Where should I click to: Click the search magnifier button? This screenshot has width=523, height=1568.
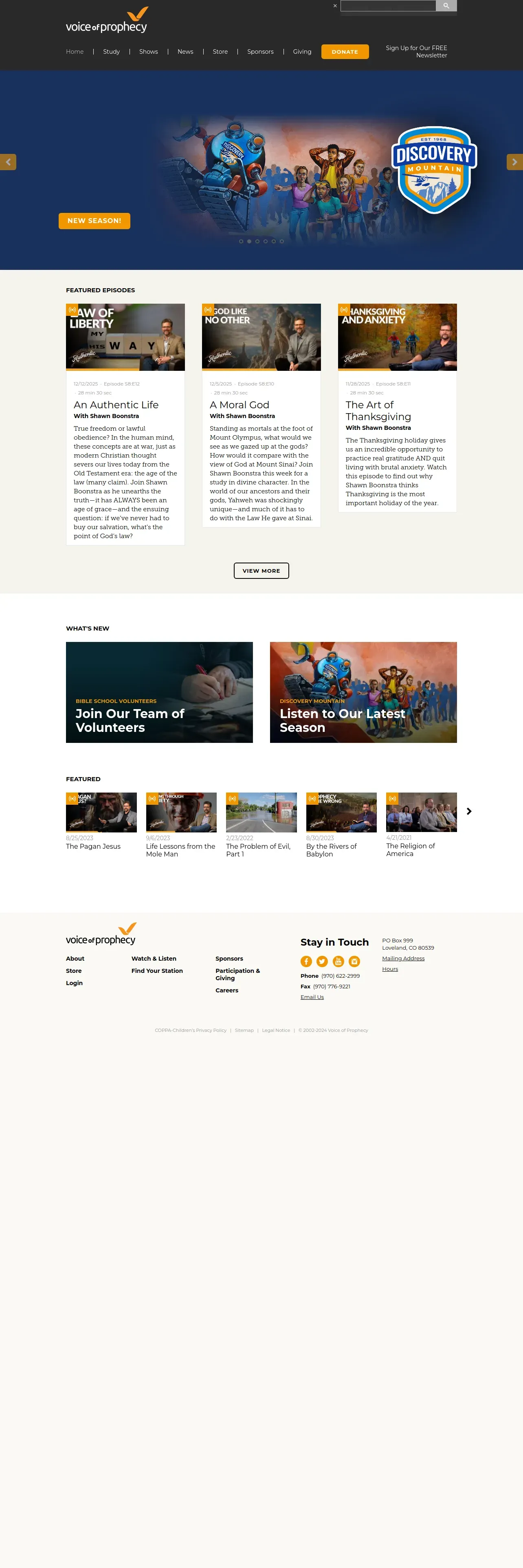pyautogui.click(x=446, y=5)
